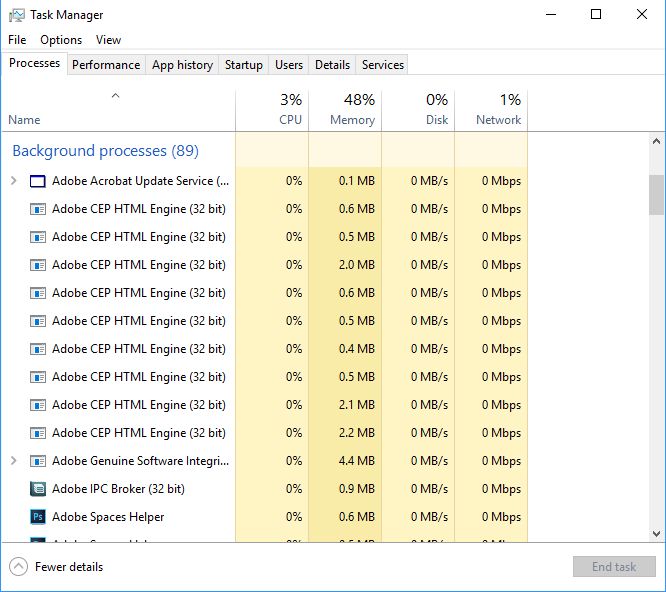Switch to the Performance tab

point(106,65)
